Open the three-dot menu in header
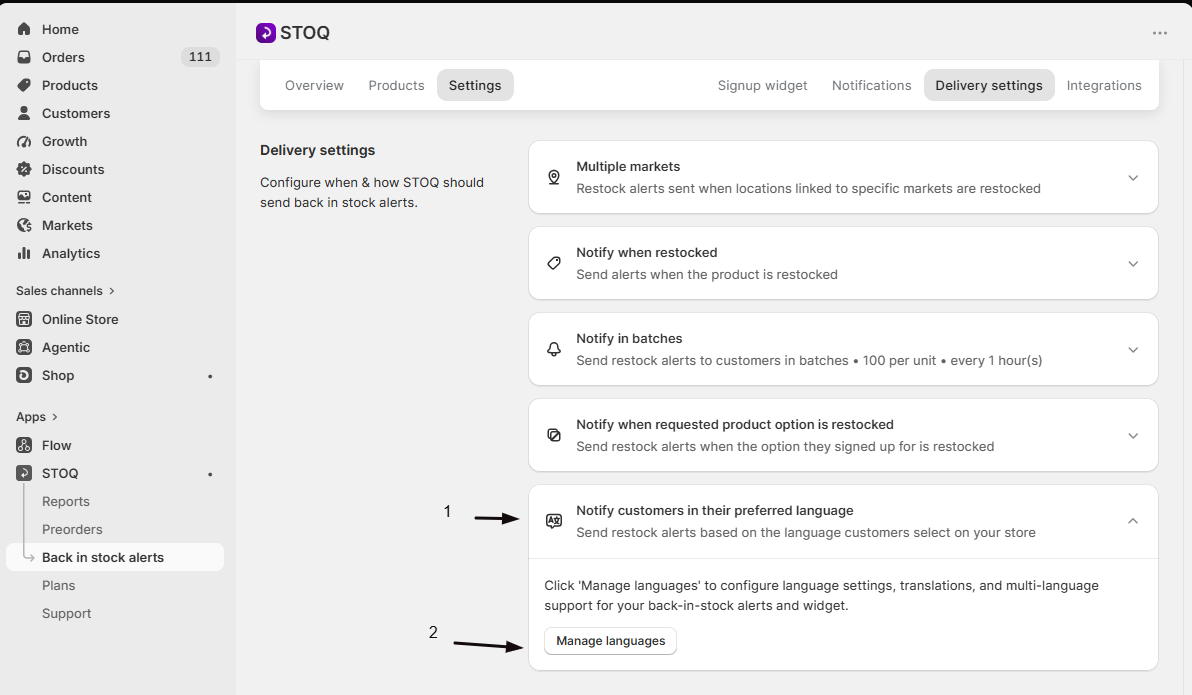 pyautogui.click(x=1159, y=33)
